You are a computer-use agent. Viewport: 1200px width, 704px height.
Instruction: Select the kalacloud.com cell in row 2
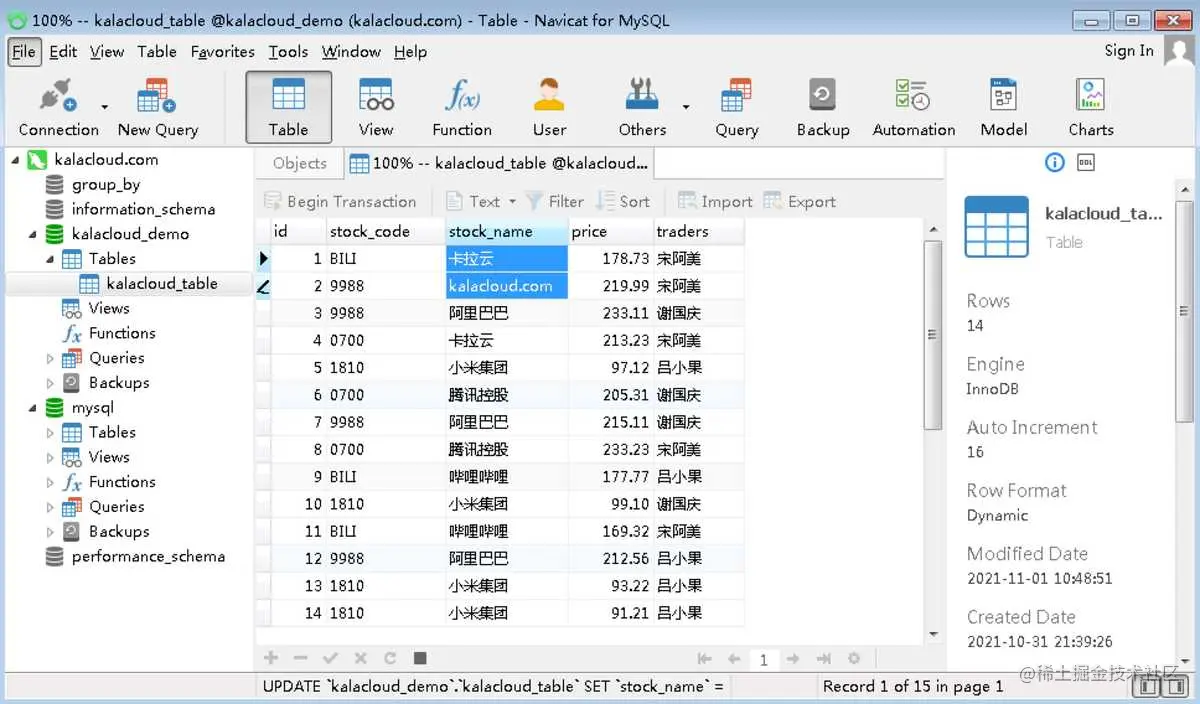coord(507,286)
